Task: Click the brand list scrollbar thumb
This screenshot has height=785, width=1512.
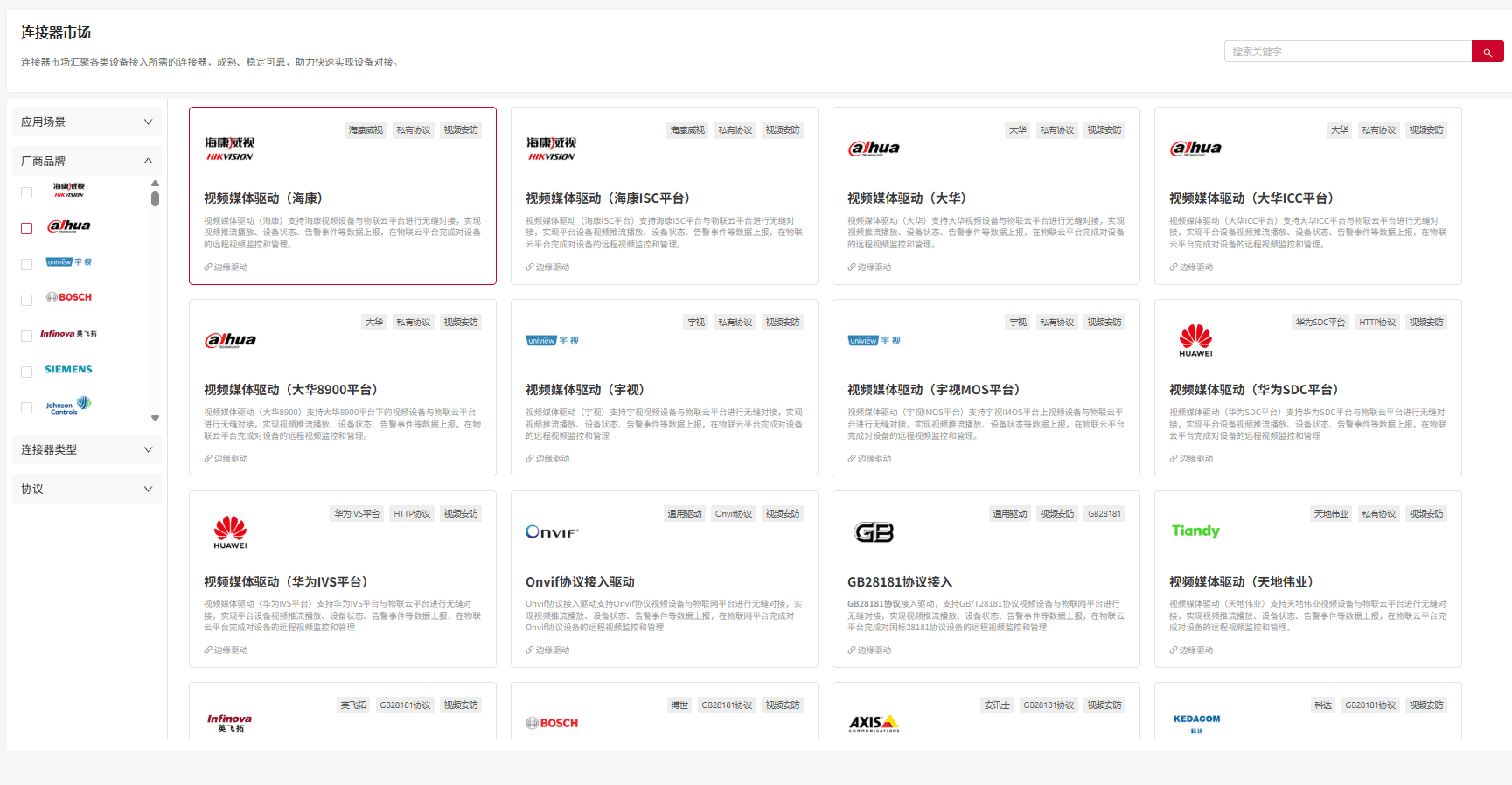Action: [155, 198]
